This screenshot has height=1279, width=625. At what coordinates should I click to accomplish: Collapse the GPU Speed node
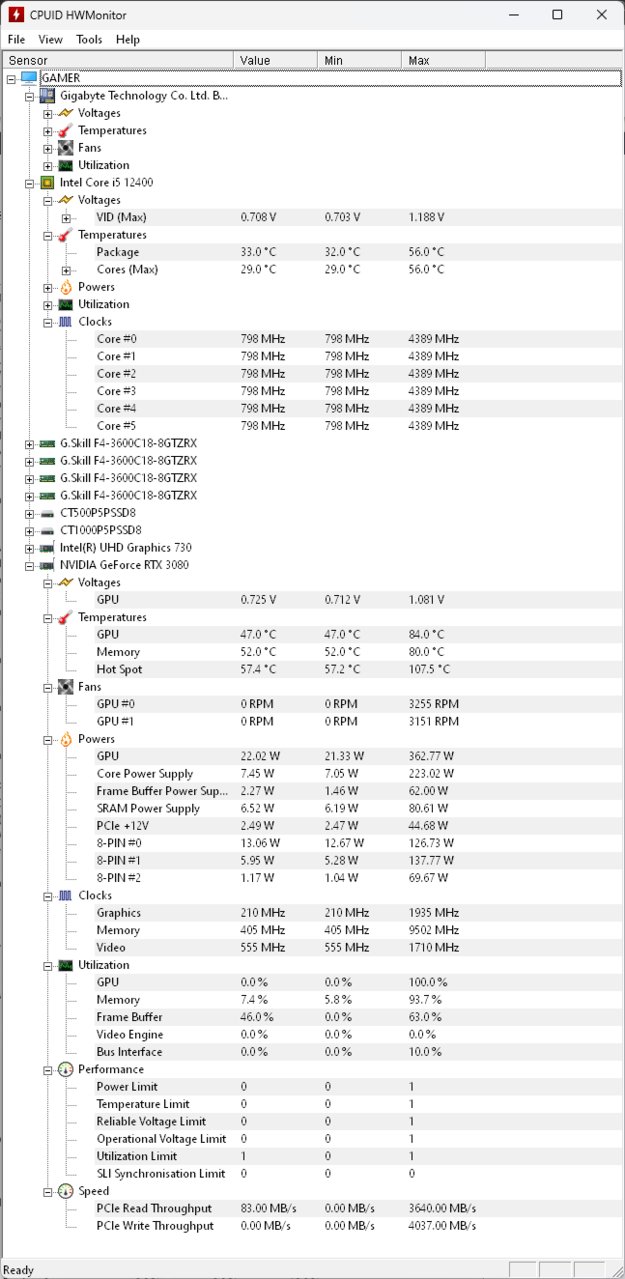[x=48, y=1192]
